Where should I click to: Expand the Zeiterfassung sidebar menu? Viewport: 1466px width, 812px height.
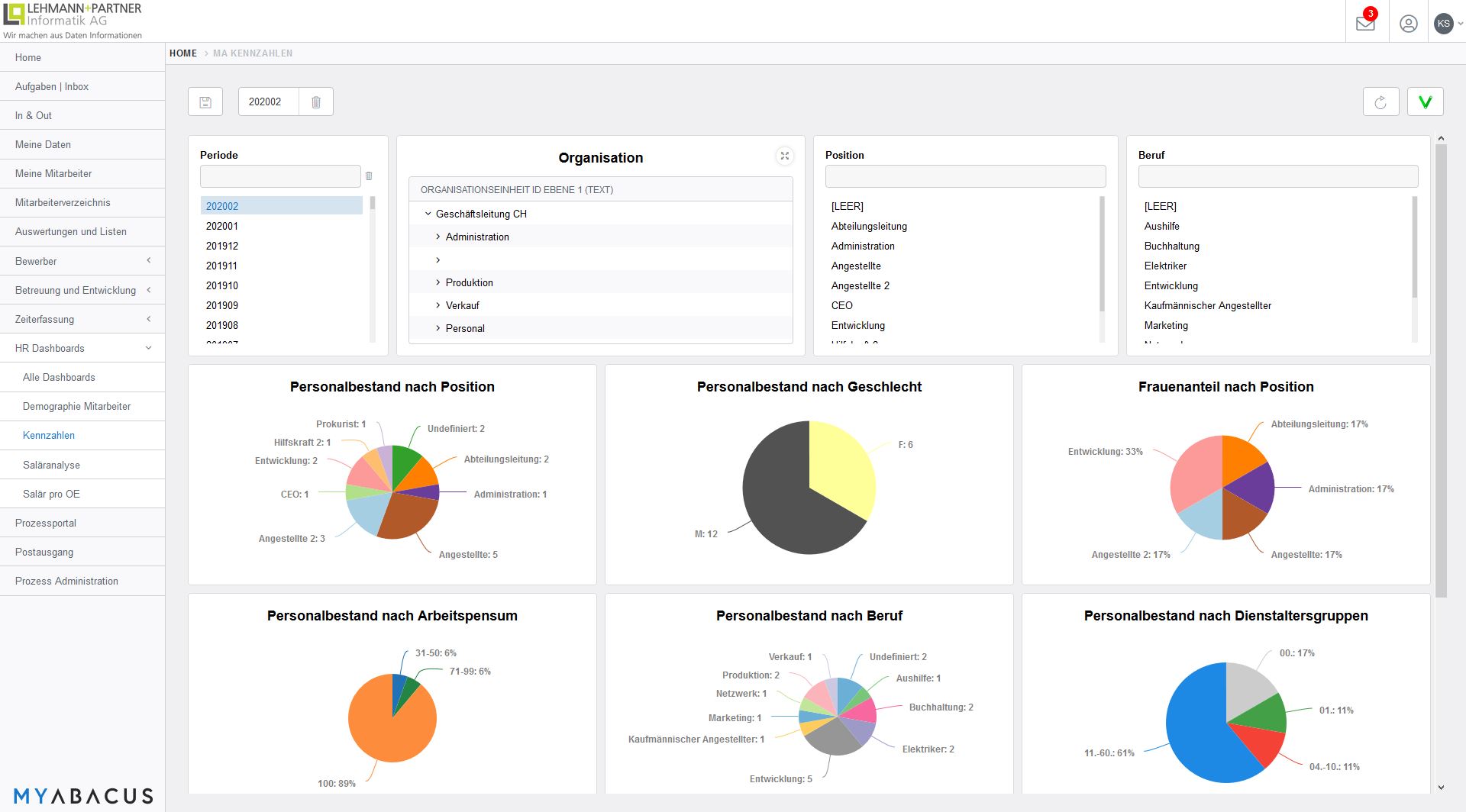click(82, 319)
